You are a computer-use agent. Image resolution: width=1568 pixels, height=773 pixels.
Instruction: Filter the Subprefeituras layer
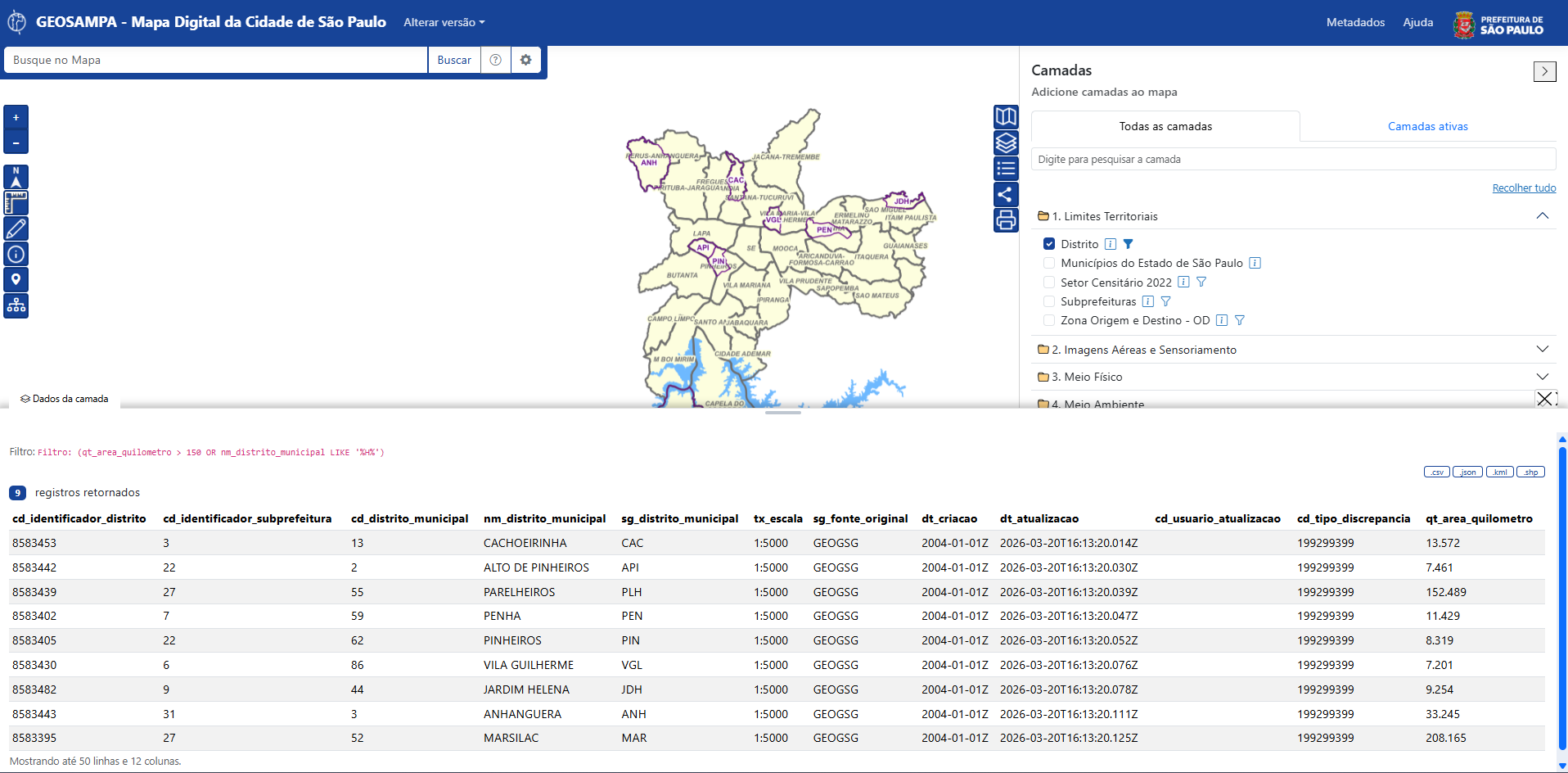tap(1166, 301)
